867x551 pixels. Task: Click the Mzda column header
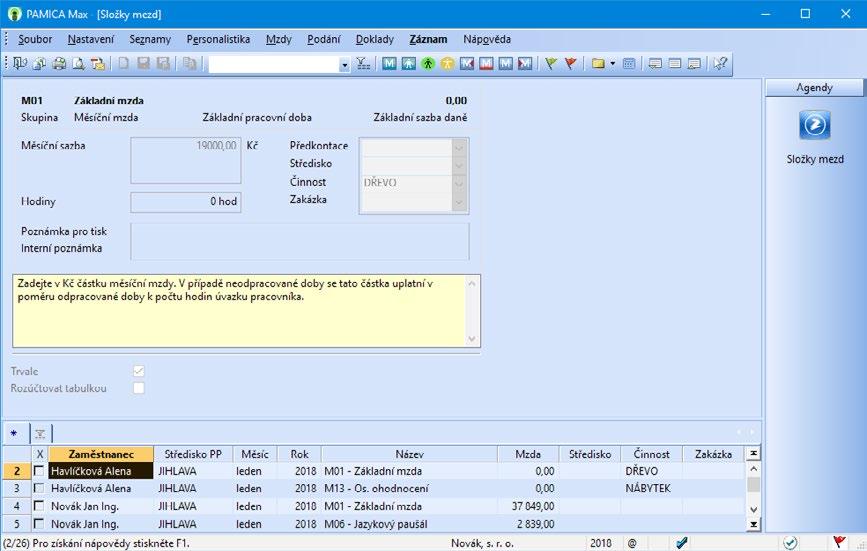coord(528,454)
